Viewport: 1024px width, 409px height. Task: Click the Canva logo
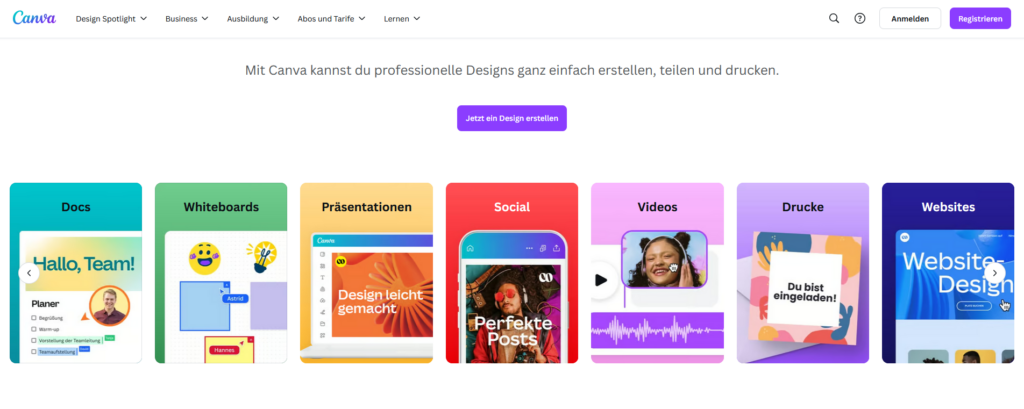tap(34, 18)
